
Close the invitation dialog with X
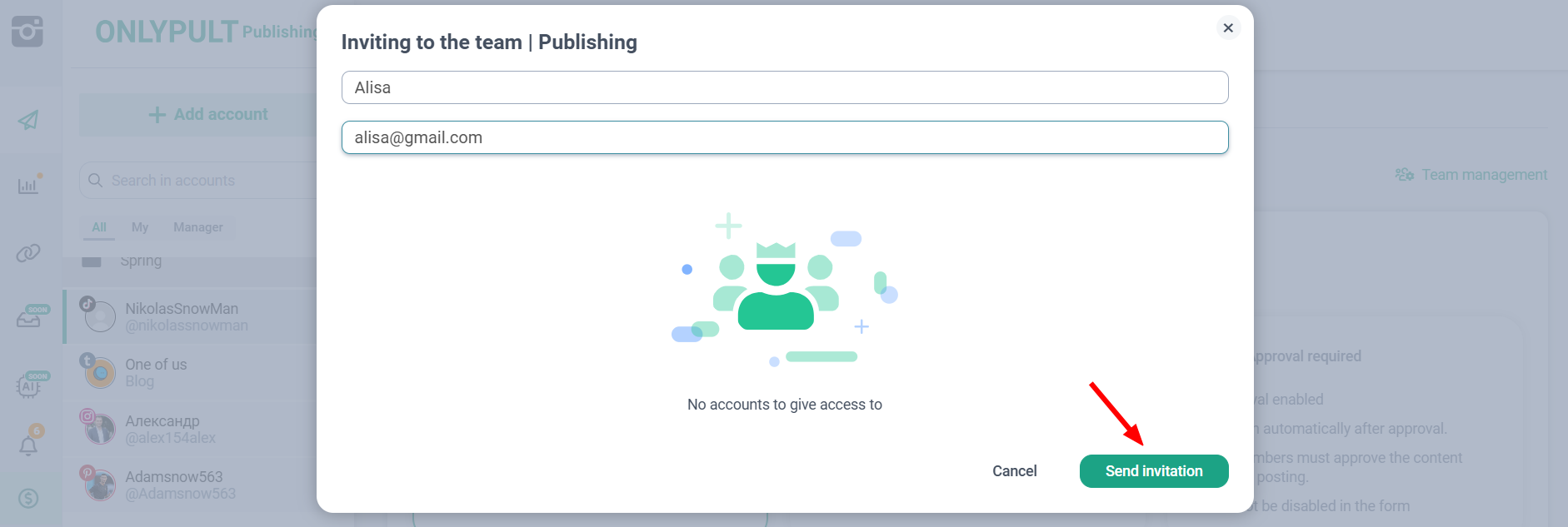1227,27
